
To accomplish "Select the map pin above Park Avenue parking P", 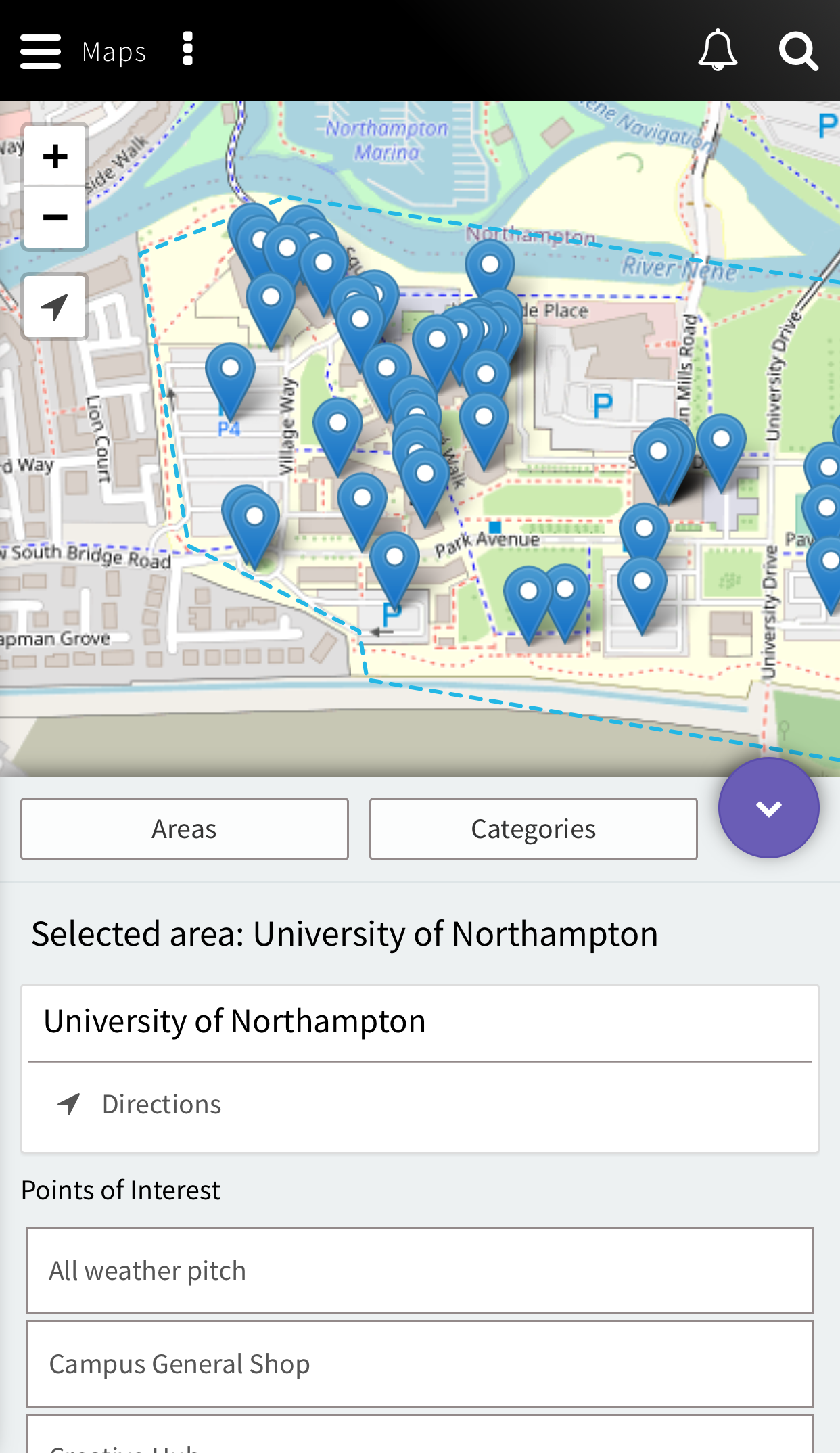I will (394, 570).
